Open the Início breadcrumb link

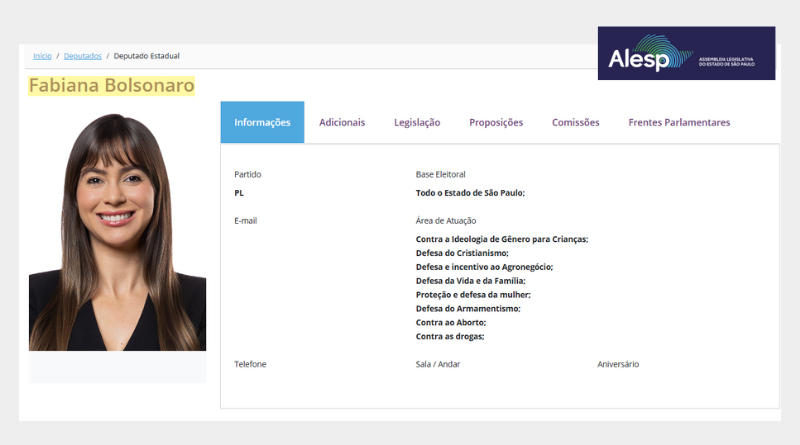(x=42, y=56)
